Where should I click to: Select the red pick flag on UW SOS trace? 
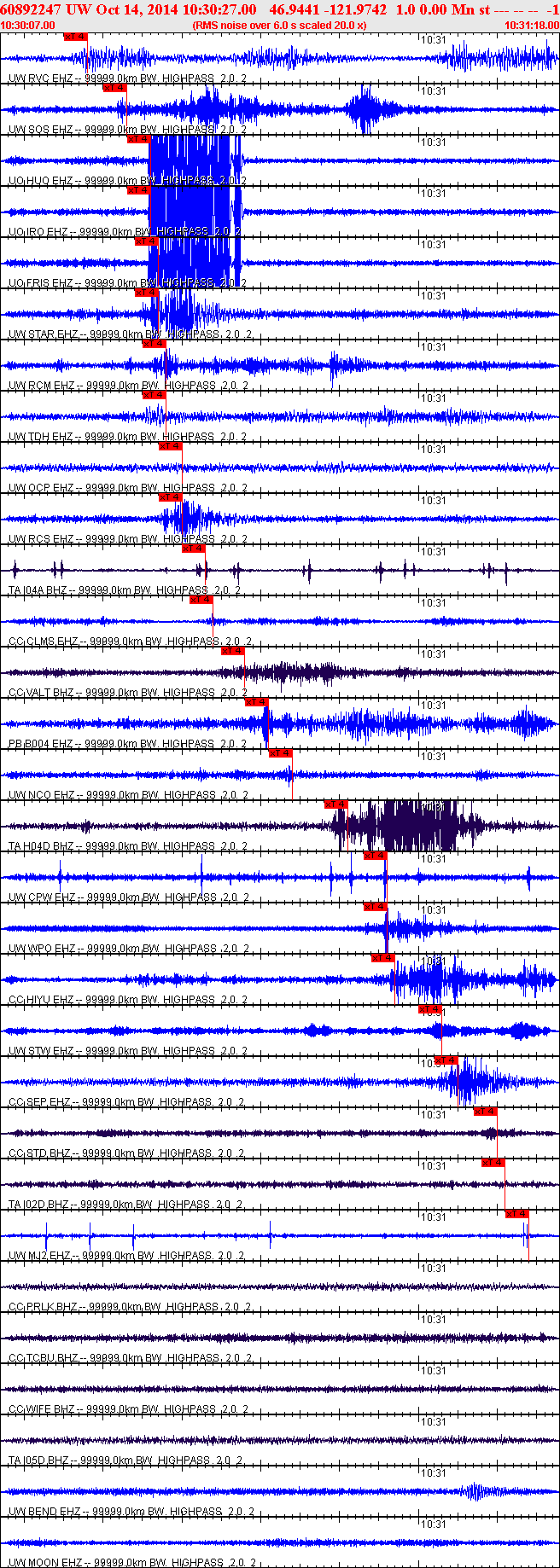coord(115,88)
